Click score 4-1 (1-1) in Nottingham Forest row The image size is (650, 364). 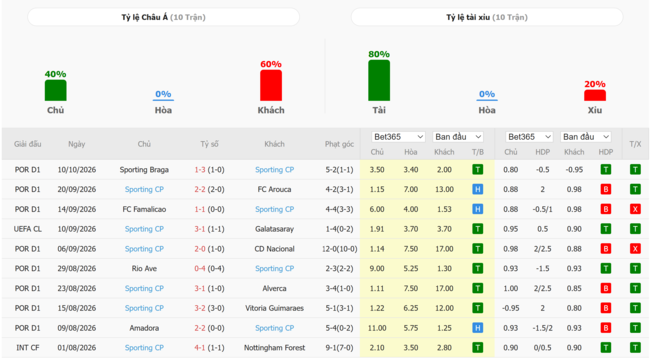pos(209,347)
